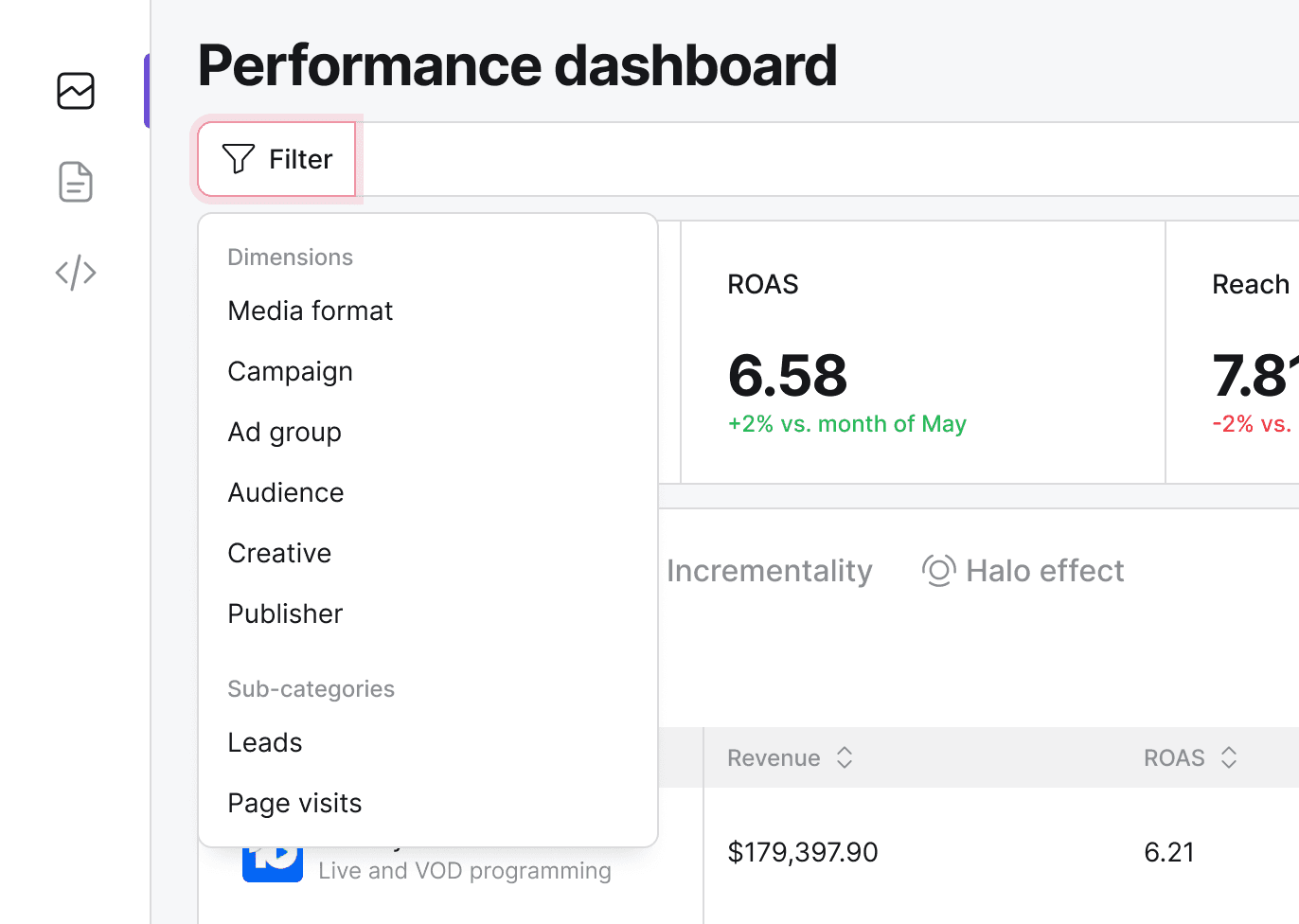Sort table by Revenue arrows
1299x924 pixels.
(845, 757)
